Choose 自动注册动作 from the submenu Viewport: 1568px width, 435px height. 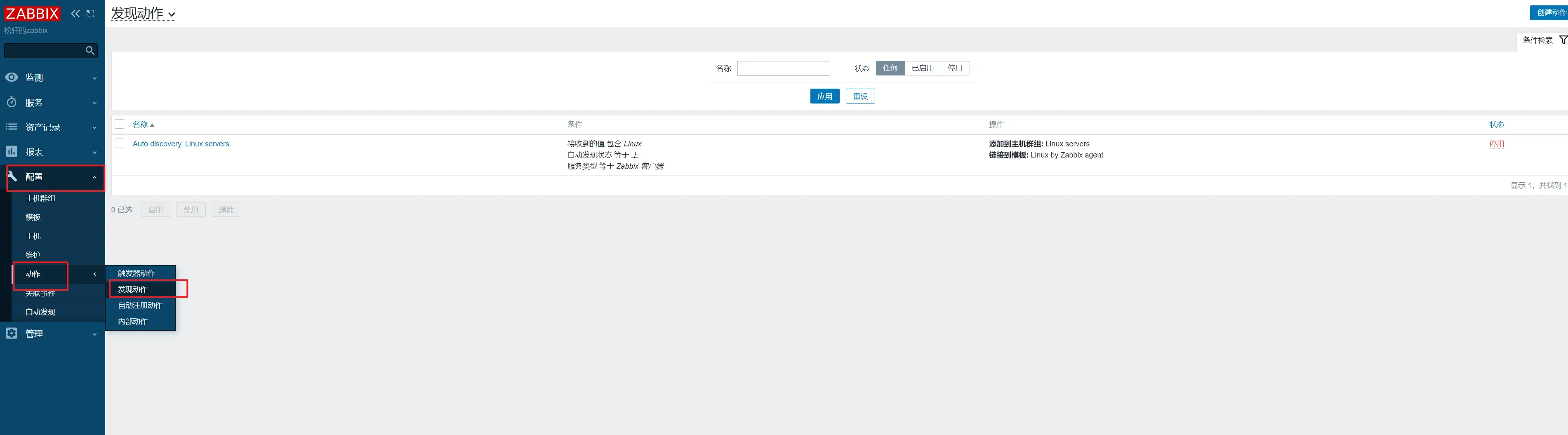coord(140,306)
